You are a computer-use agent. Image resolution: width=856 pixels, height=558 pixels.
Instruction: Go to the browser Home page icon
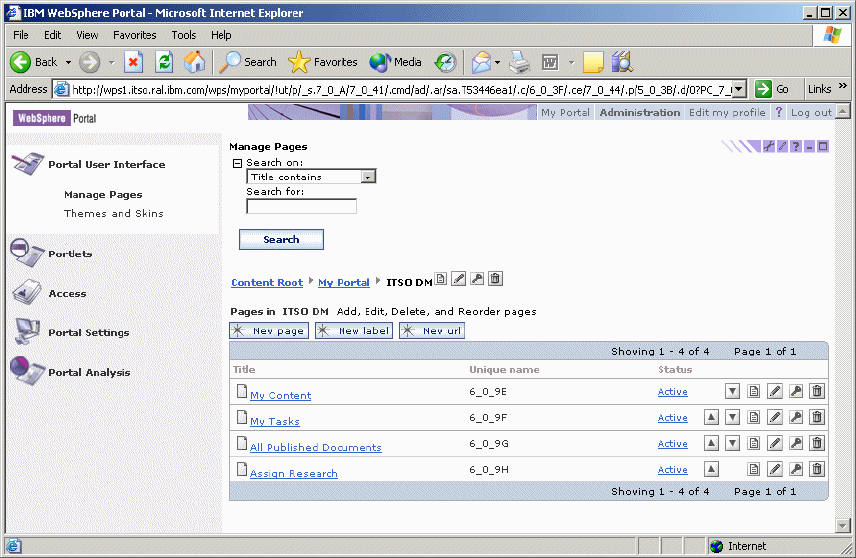[x=195, y=62]
